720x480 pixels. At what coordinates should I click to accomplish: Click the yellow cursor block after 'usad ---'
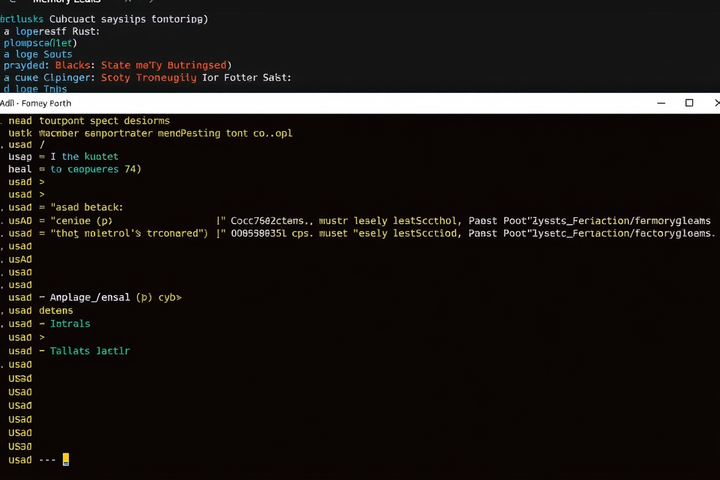tap(66, 459)
